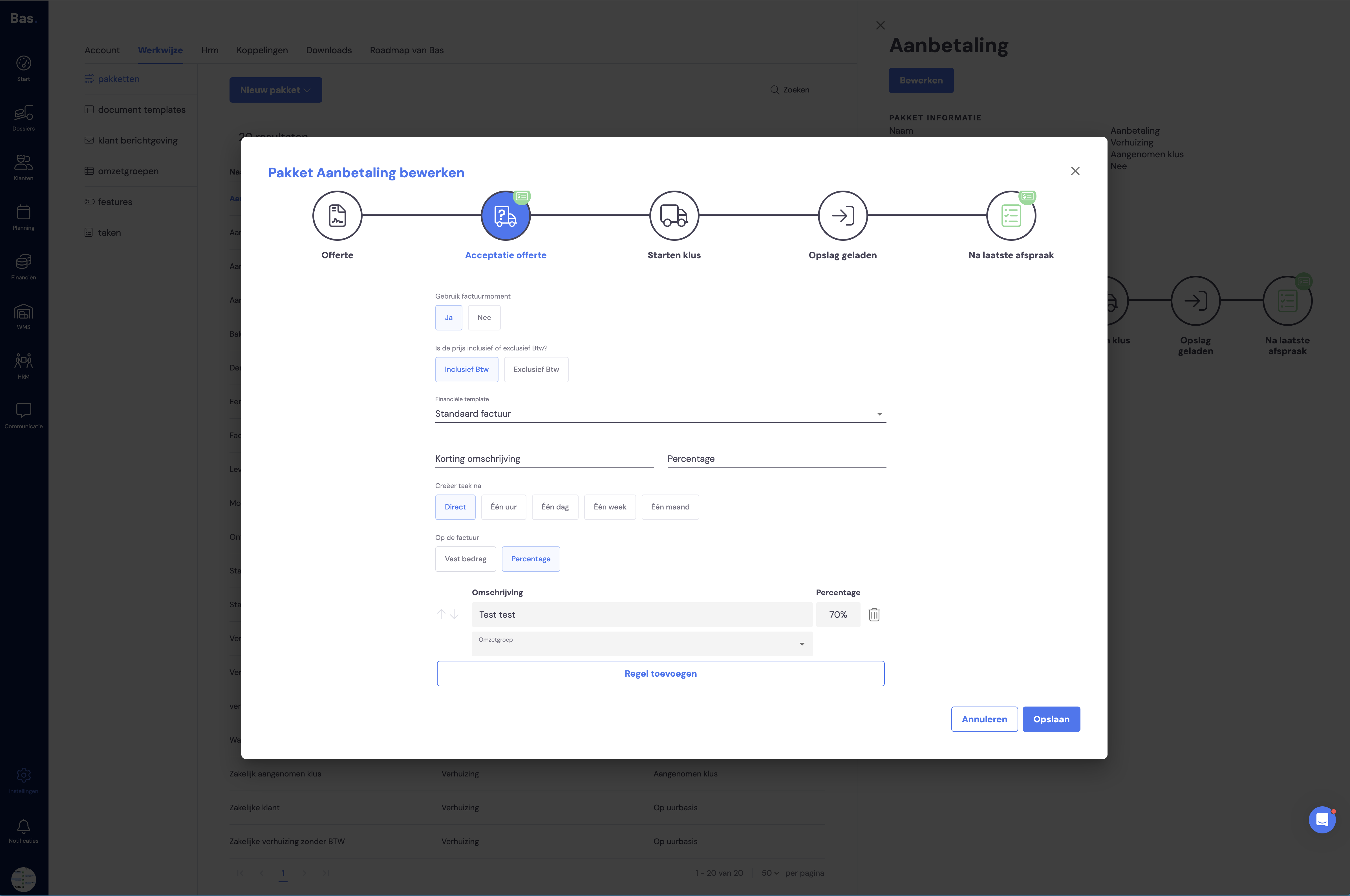Choose Vast bedrag on the invoice
This screenshot has height=896, width=1350.
tap(466, 559)
